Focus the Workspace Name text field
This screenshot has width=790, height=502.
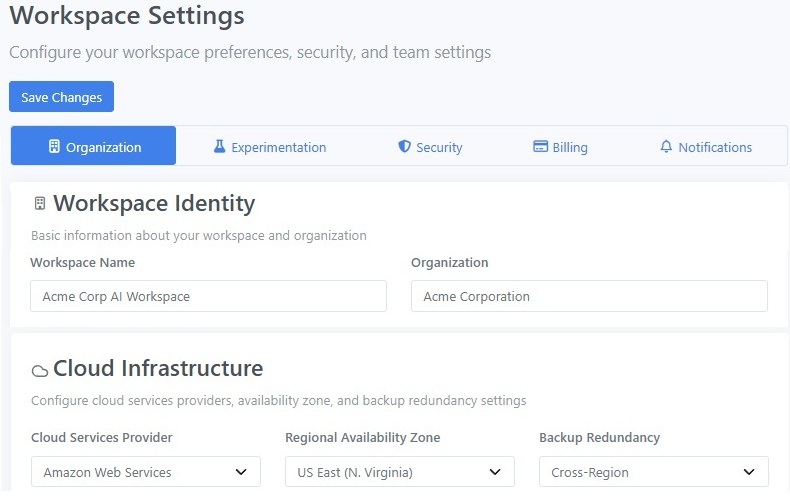[x=208, y=296]
